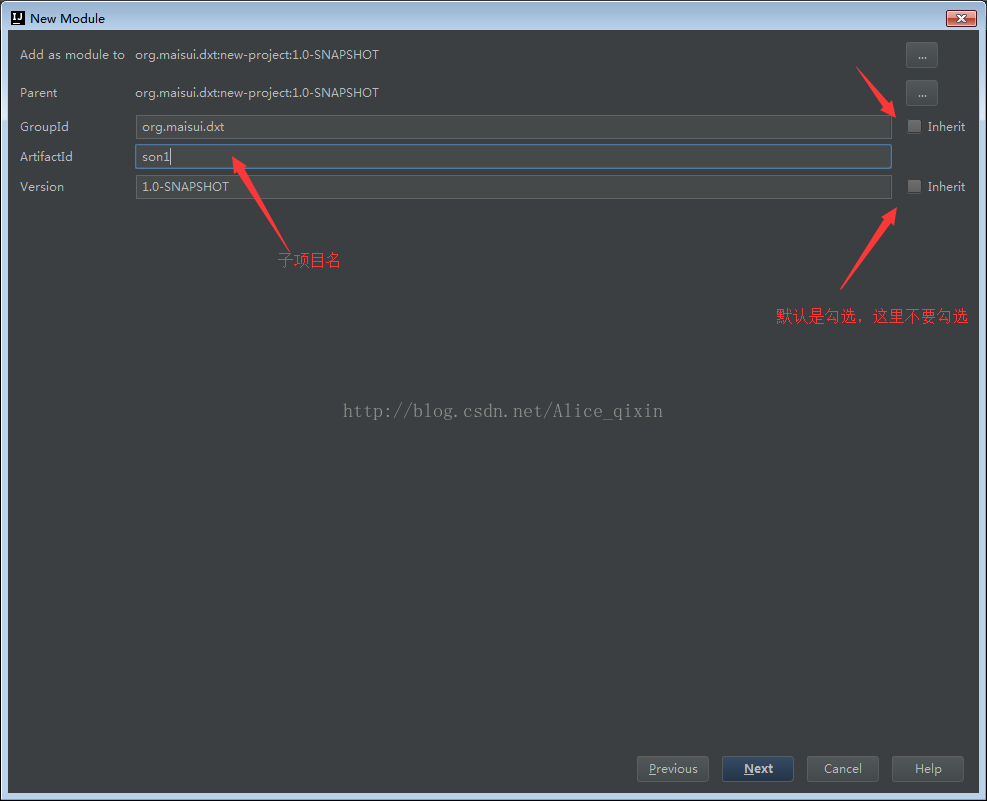
Task: Click the IntelliJ icon in the title bar
Action: click(18, 18)
